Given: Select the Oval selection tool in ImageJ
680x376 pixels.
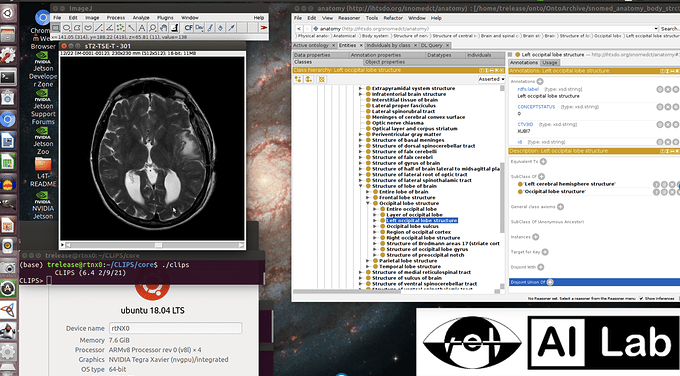Looking at the screenshot, I should pos(67,28).
